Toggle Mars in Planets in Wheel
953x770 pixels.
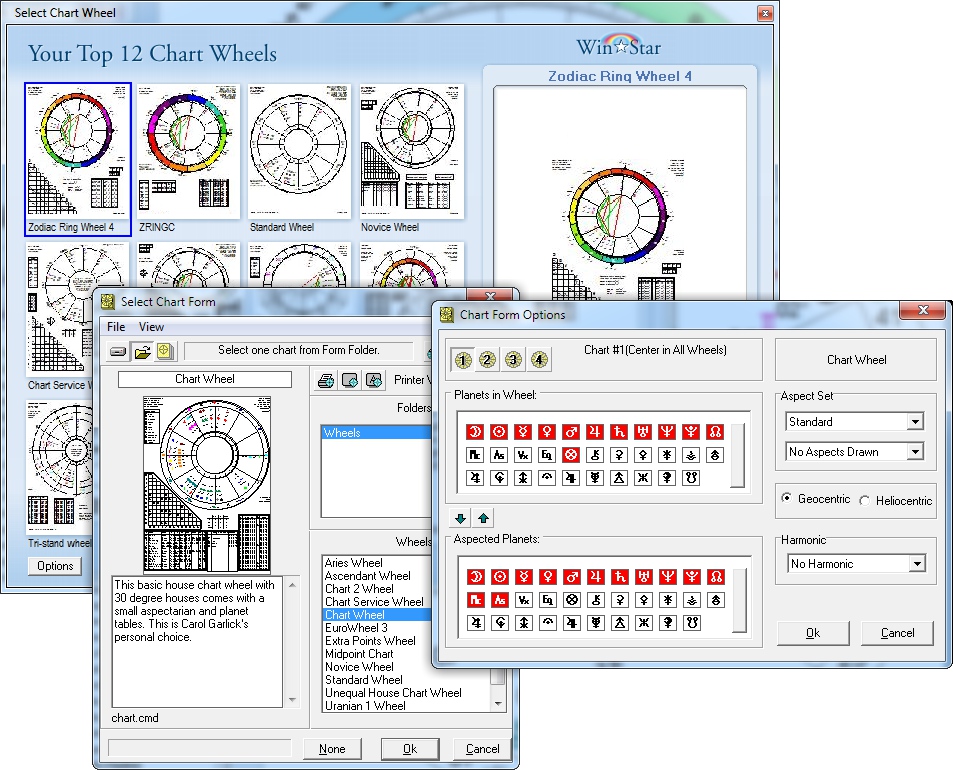[x=571, y=431]
